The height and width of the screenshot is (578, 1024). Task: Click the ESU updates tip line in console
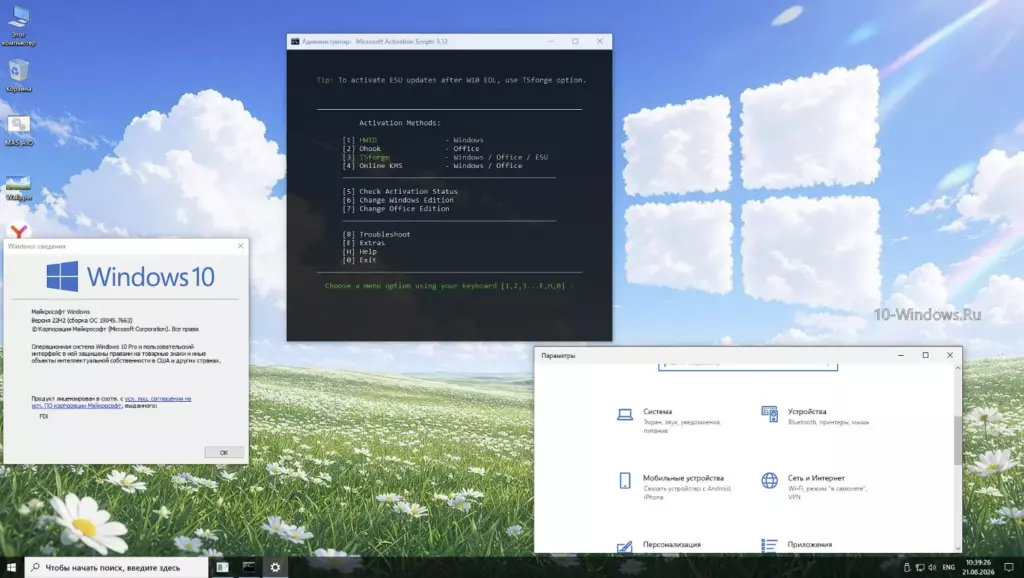(451, 80)
